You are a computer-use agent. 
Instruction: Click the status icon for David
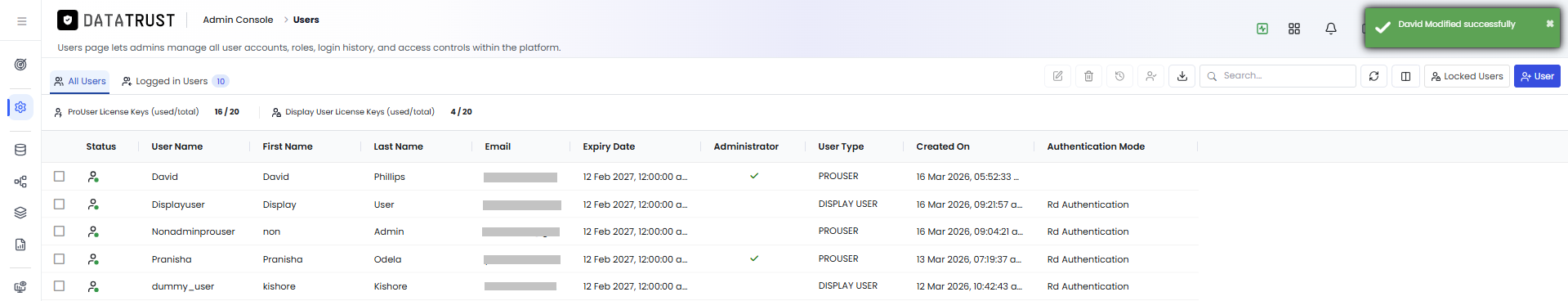point(93,177)
